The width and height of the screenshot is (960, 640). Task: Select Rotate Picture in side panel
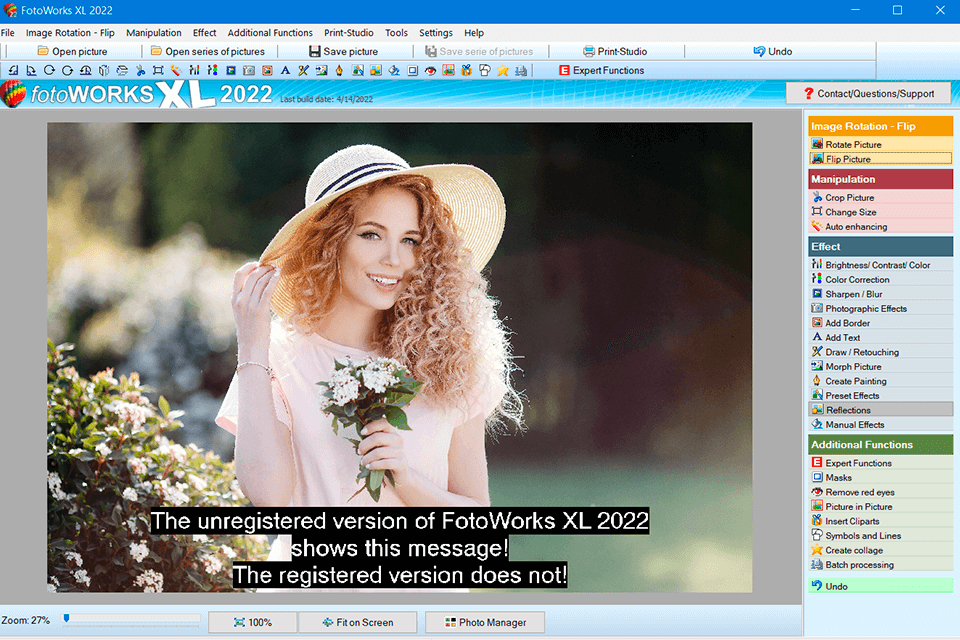point(880,145)
